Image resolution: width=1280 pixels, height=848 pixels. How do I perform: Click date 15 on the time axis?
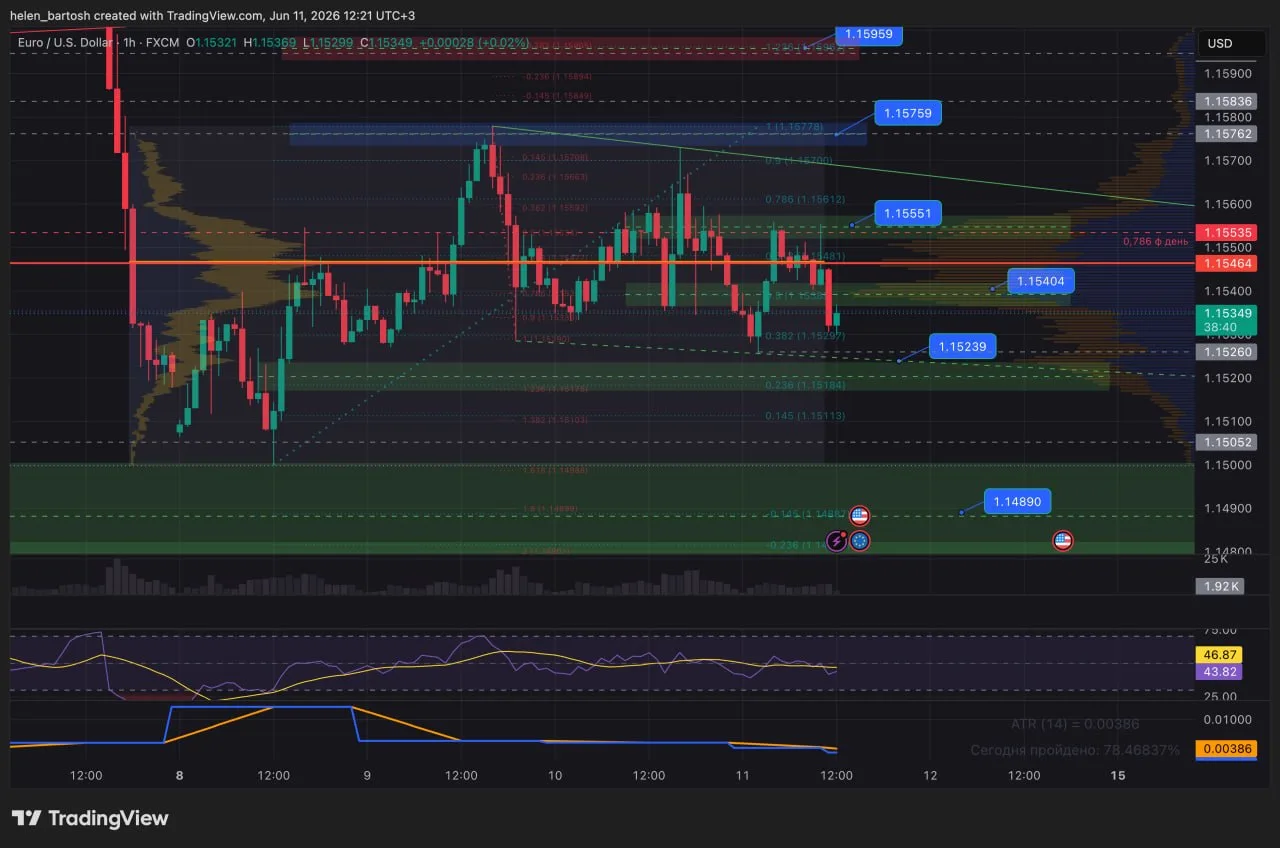(x=1118, y=775)
